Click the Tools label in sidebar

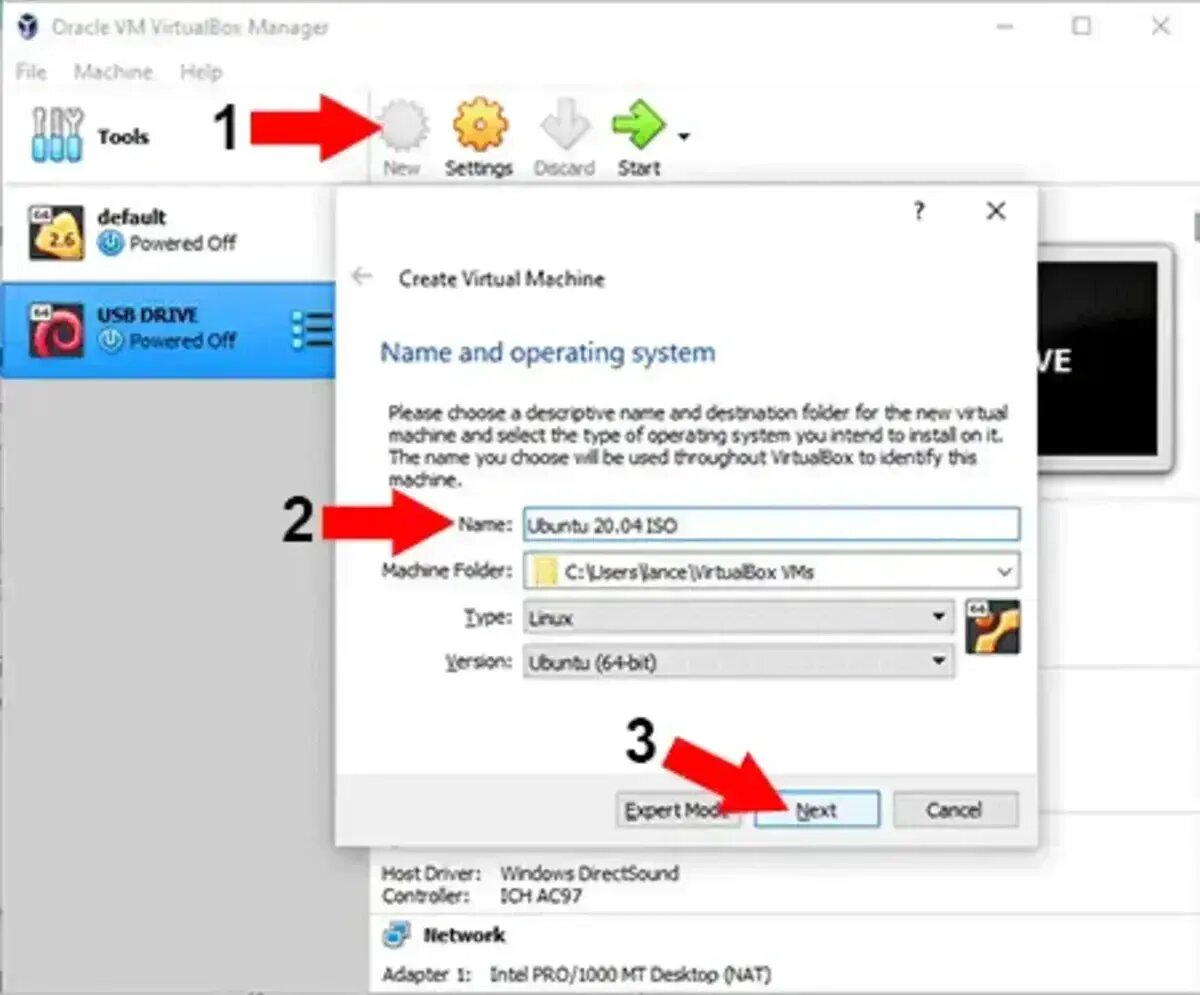click(123, 137)
